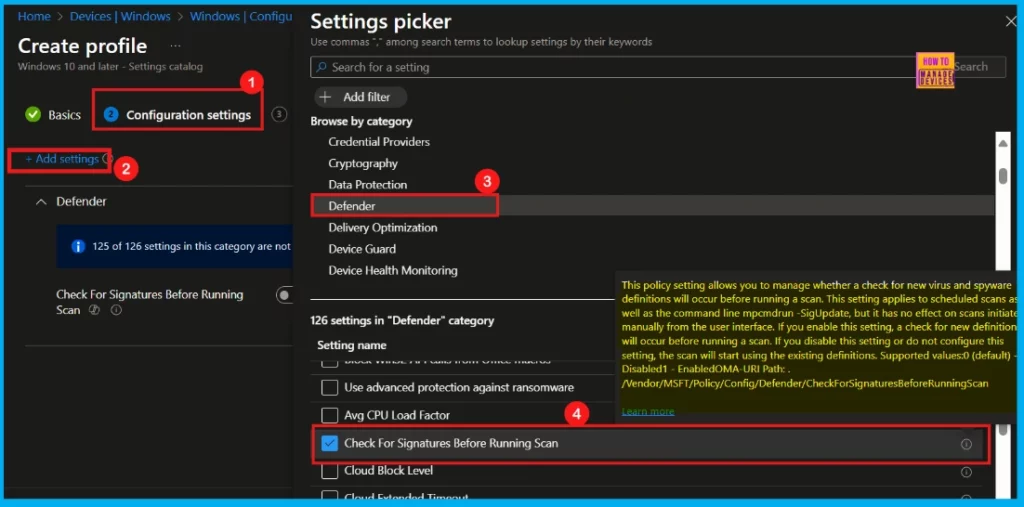
Task: Collapse the Defender section
Action: (x=41, y=202)
